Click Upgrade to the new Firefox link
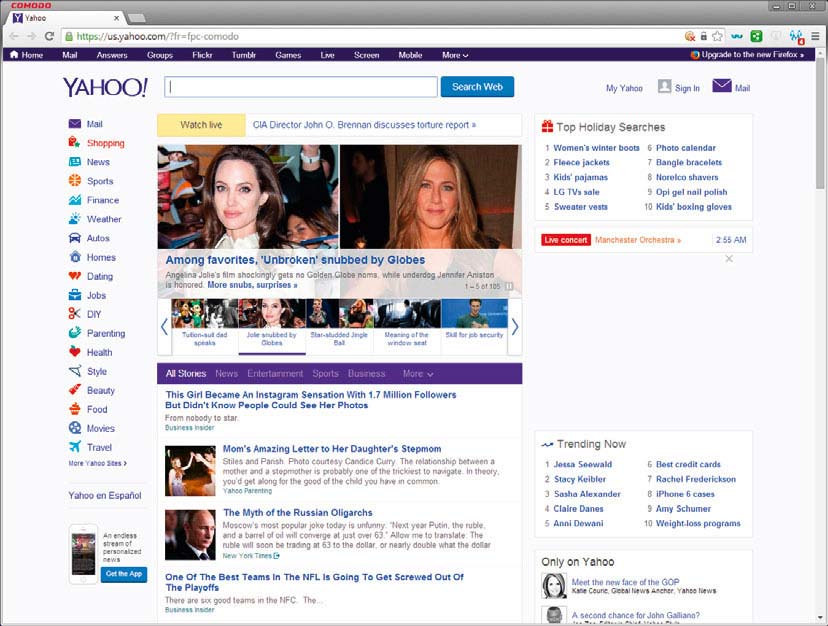This screenshot has width=828, height=626. click(x=748, y=54)
